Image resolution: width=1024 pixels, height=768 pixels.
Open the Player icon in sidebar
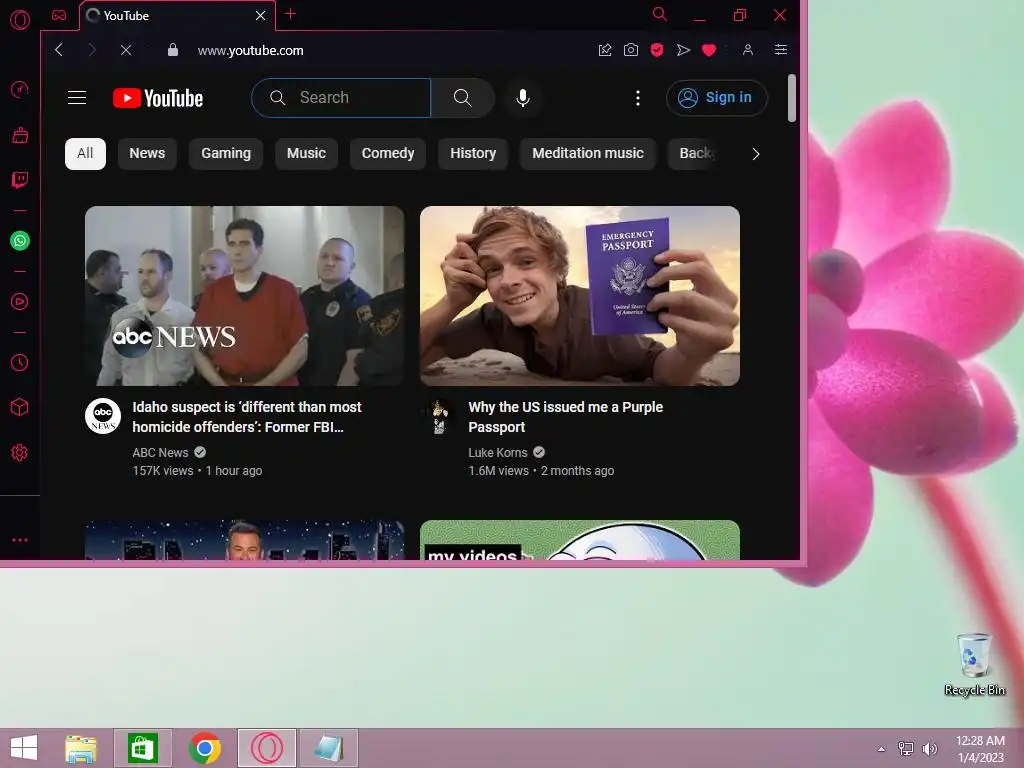pos(20,302)
